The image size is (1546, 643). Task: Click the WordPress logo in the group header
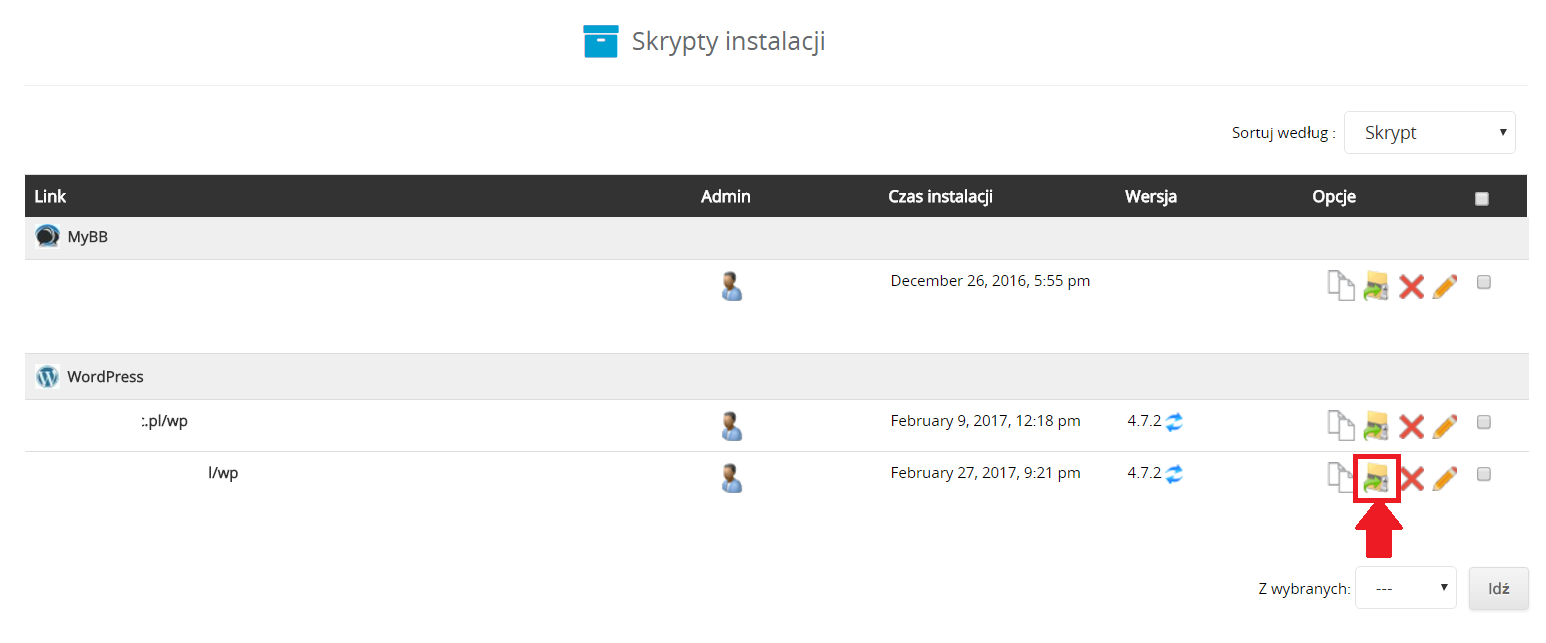(x=47, y=377)
